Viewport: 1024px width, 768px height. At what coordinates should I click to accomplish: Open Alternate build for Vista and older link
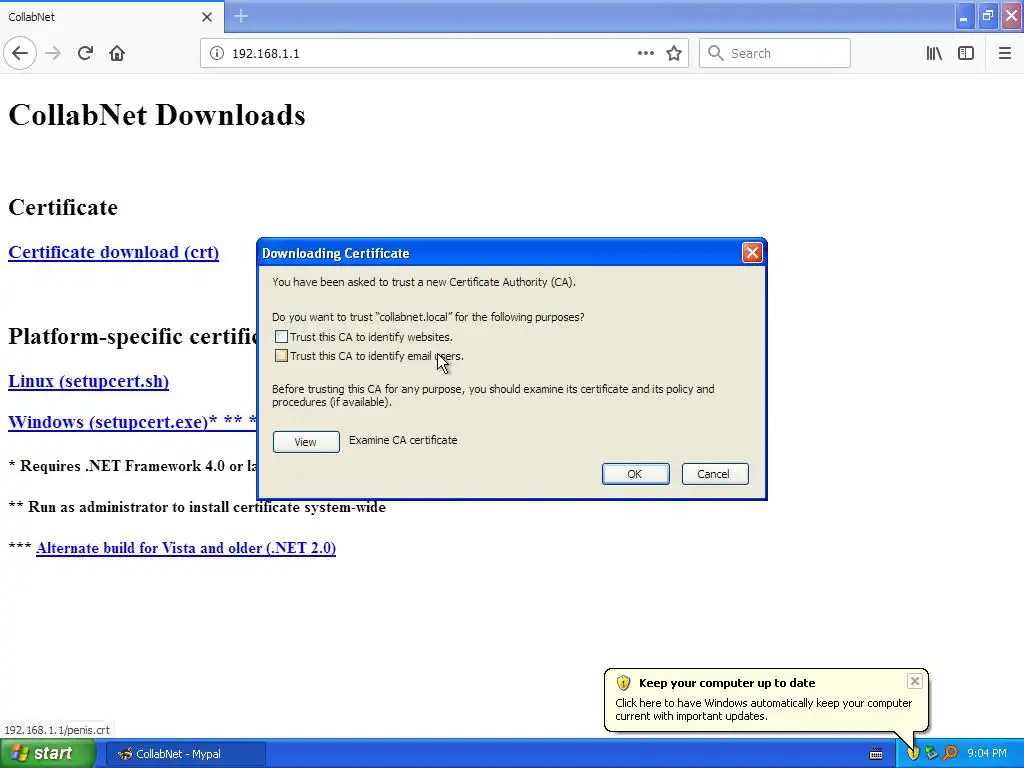(x=186, y=548)
